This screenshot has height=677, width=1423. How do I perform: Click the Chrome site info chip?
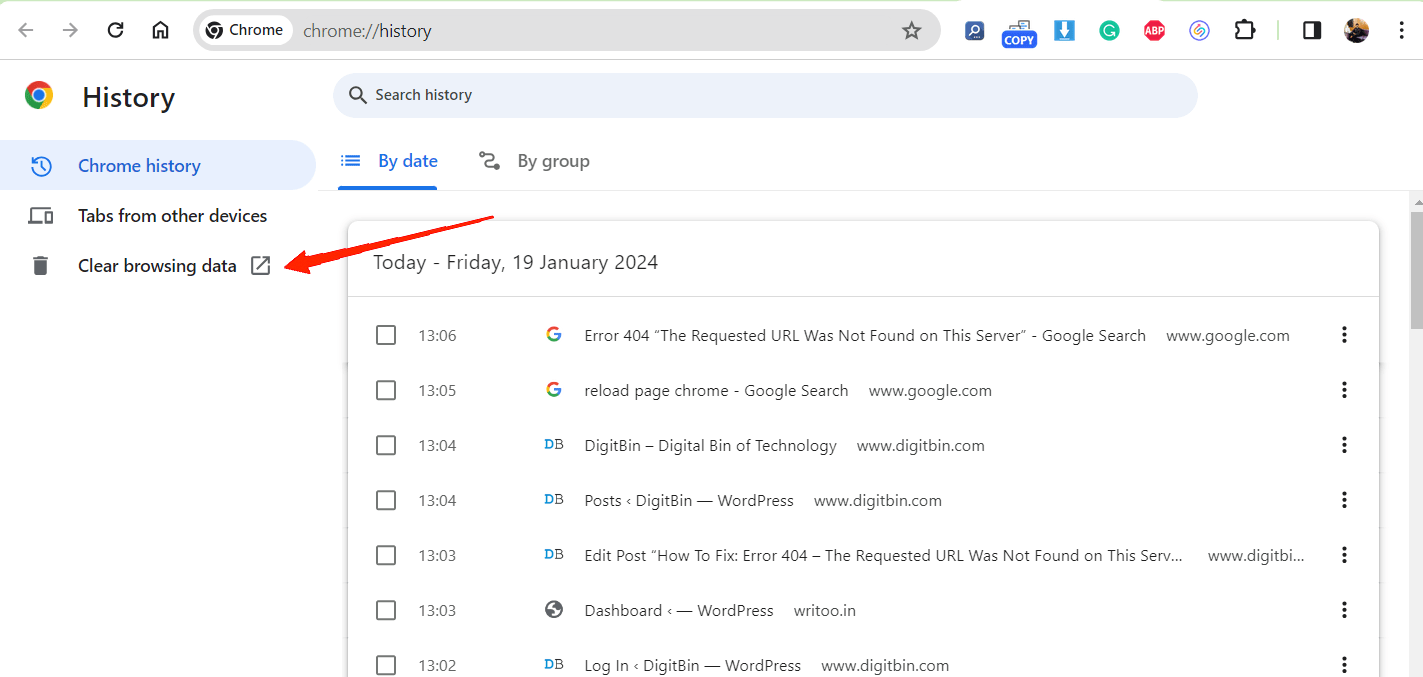tap(245, 30)
